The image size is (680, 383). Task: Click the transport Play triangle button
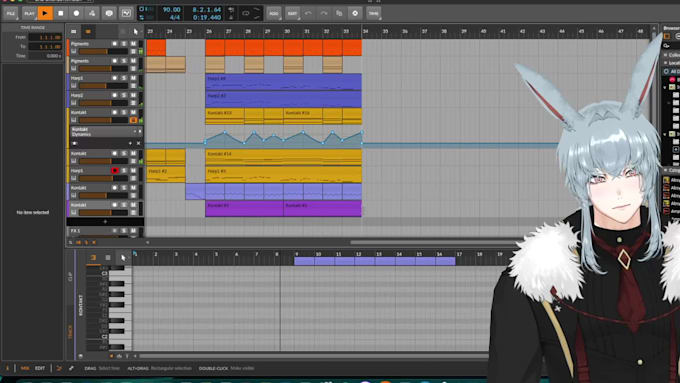tap(45, 13)
